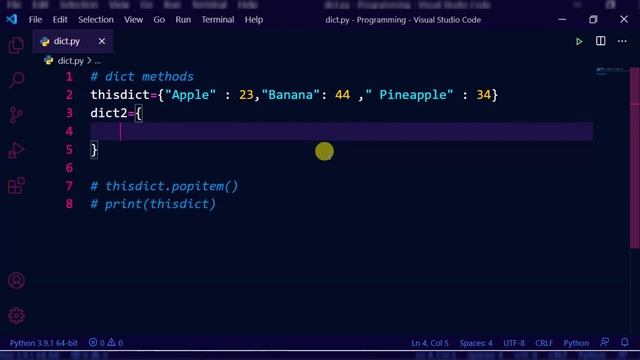Image resolution: width=640 pixels, height=360 pixels.
Task: Change indentation via Spaces: 4
Action: pos(476,343)
